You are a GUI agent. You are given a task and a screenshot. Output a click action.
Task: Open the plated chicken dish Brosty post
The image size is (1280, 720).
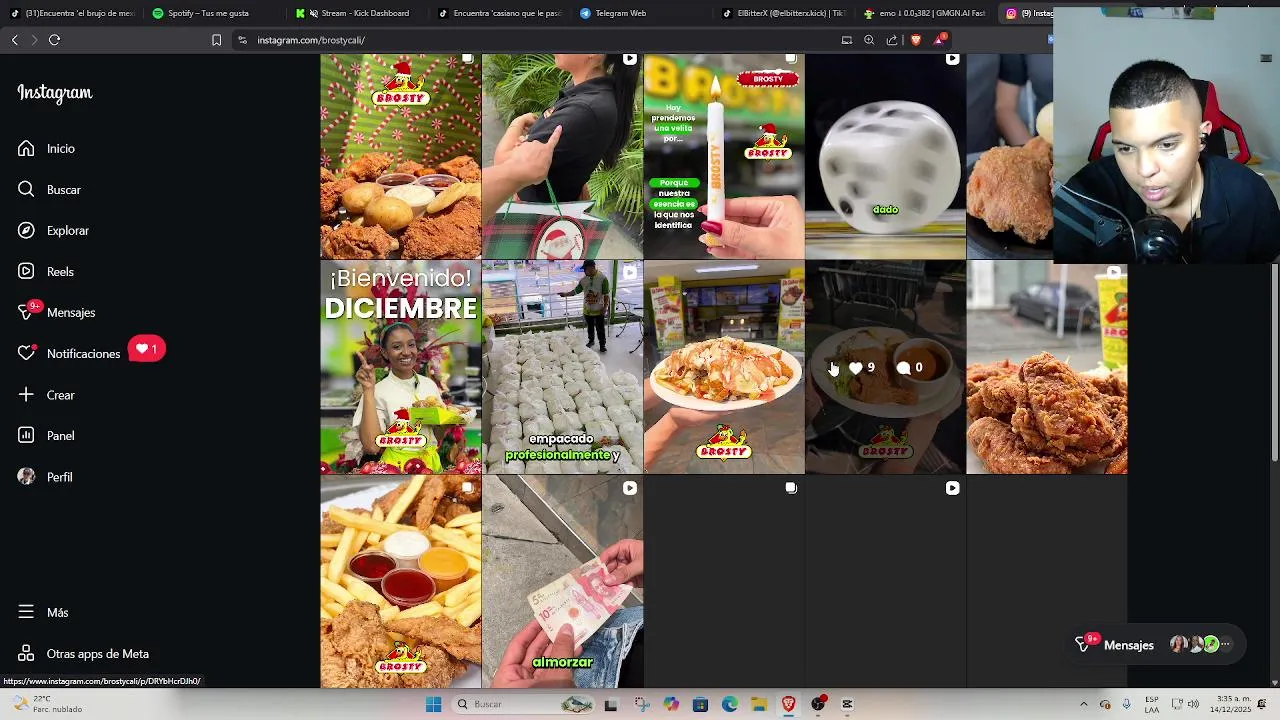click(x=724, y=367)
